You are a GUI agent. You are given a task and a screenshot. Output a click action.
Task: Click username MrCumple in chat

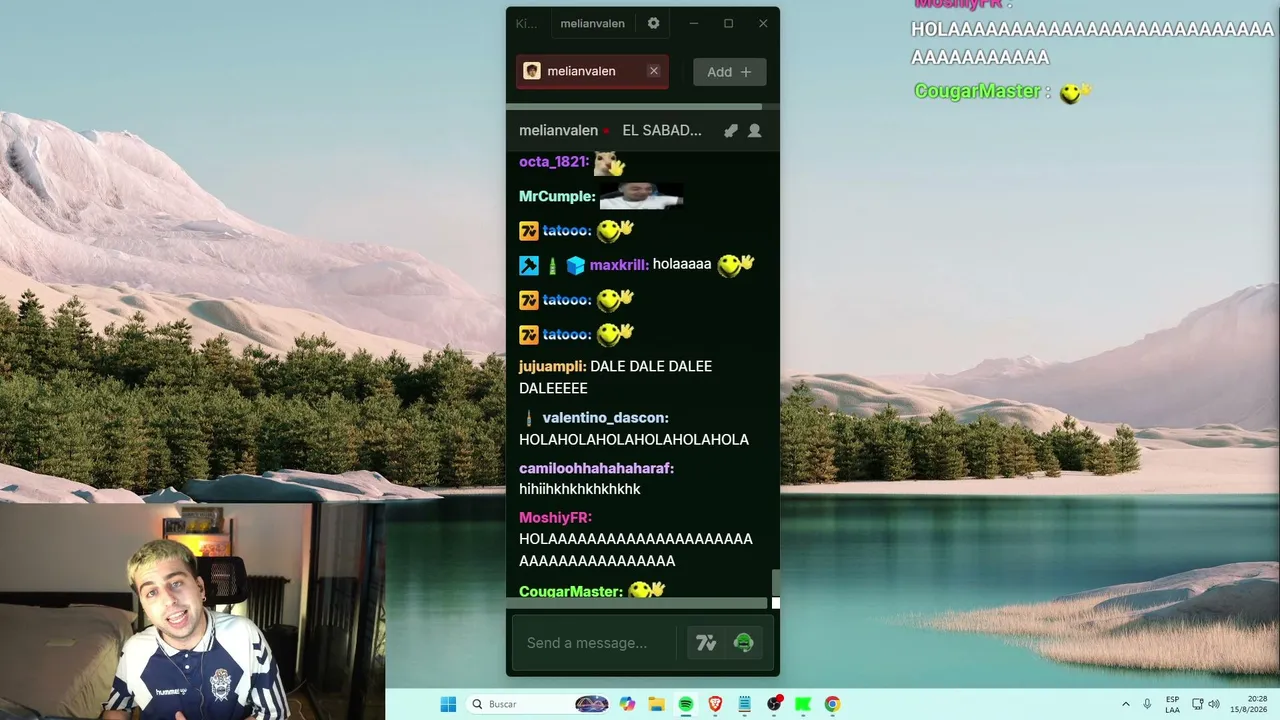(556, 196)
